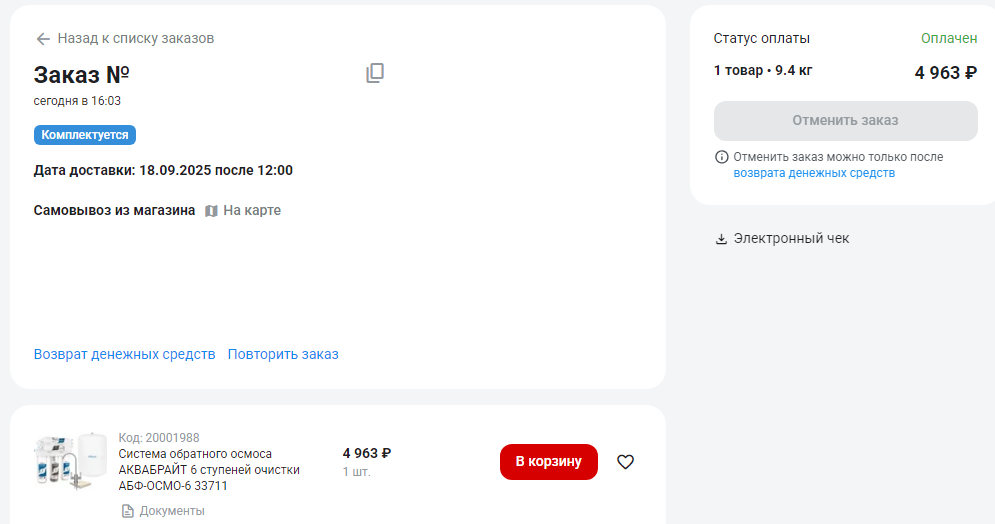
Task: Open На карте store location link
Action: pyautogui.click(x=252, y=211)
